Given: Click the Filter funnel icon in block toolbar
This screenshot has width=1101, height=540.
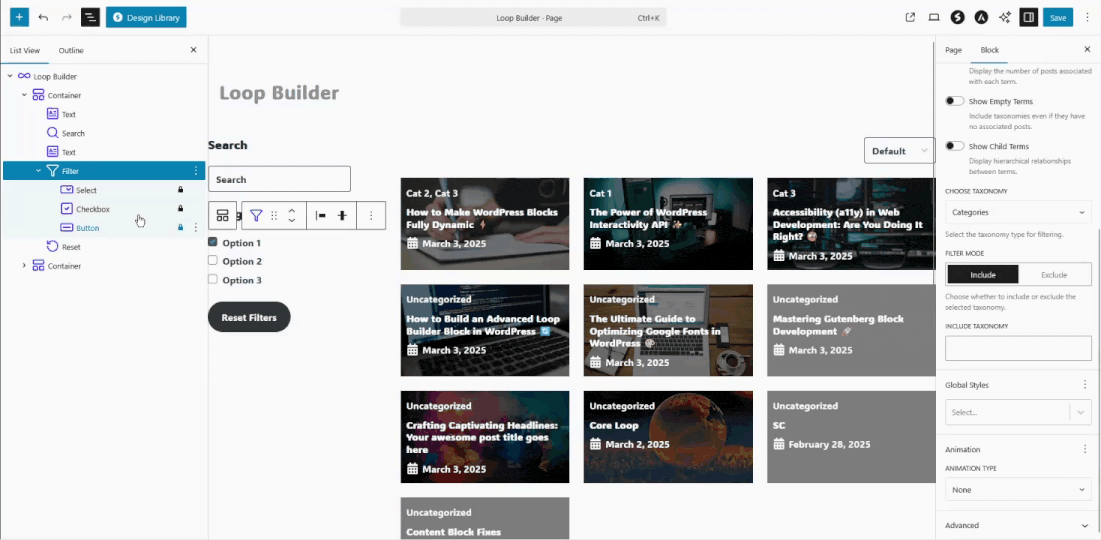Looking at the screenshot, I should [256, 215].
